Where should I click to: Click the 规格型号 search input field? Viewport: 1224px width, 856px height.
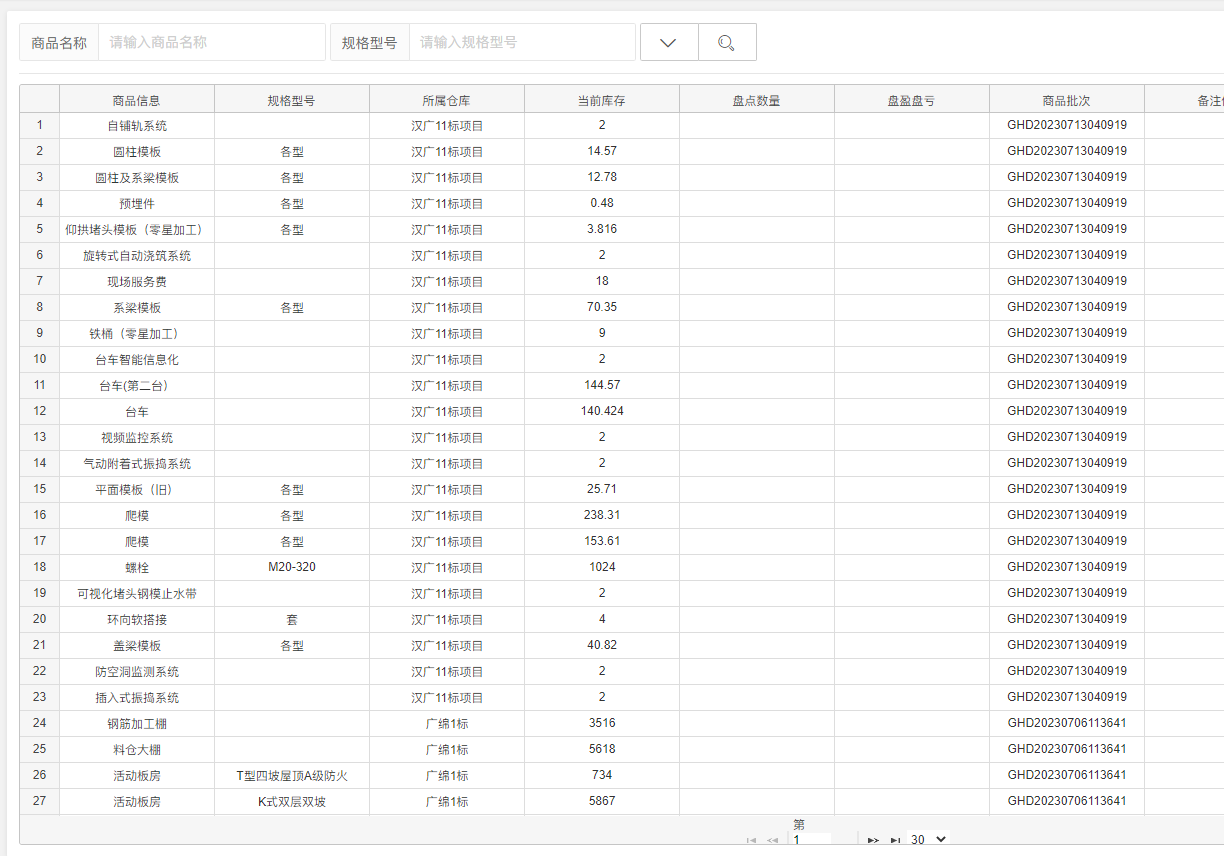[522, 42]
